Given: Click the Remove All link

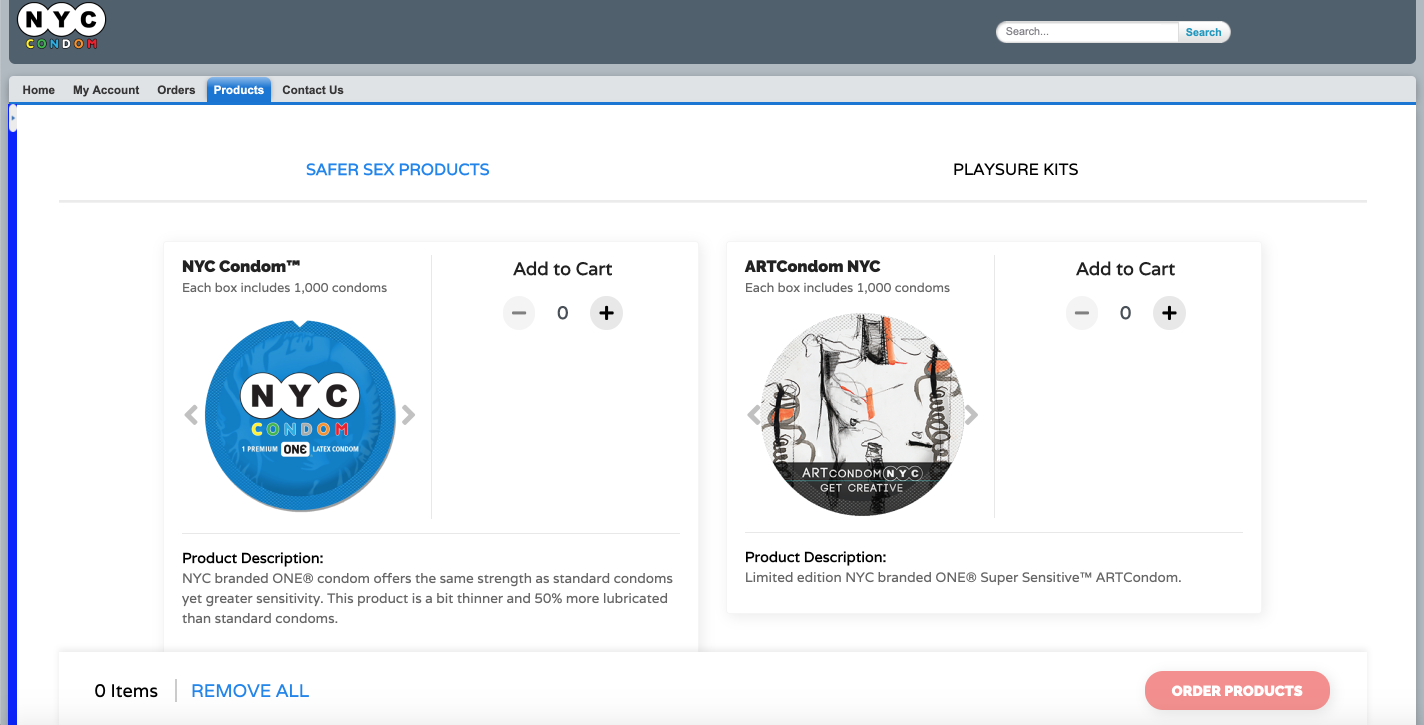Looking at the screenshot, I should point(250,691).
